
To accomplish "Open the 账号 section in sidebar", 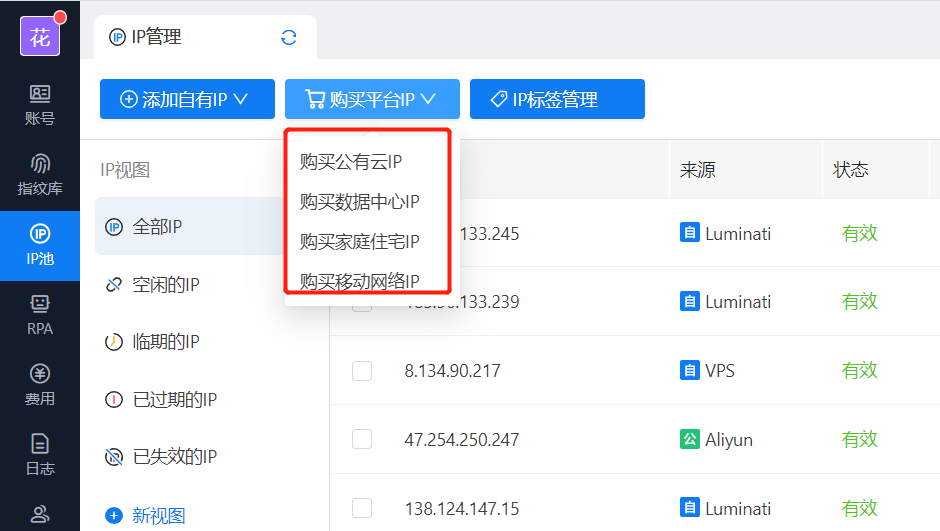I will [x=40, y=104].
